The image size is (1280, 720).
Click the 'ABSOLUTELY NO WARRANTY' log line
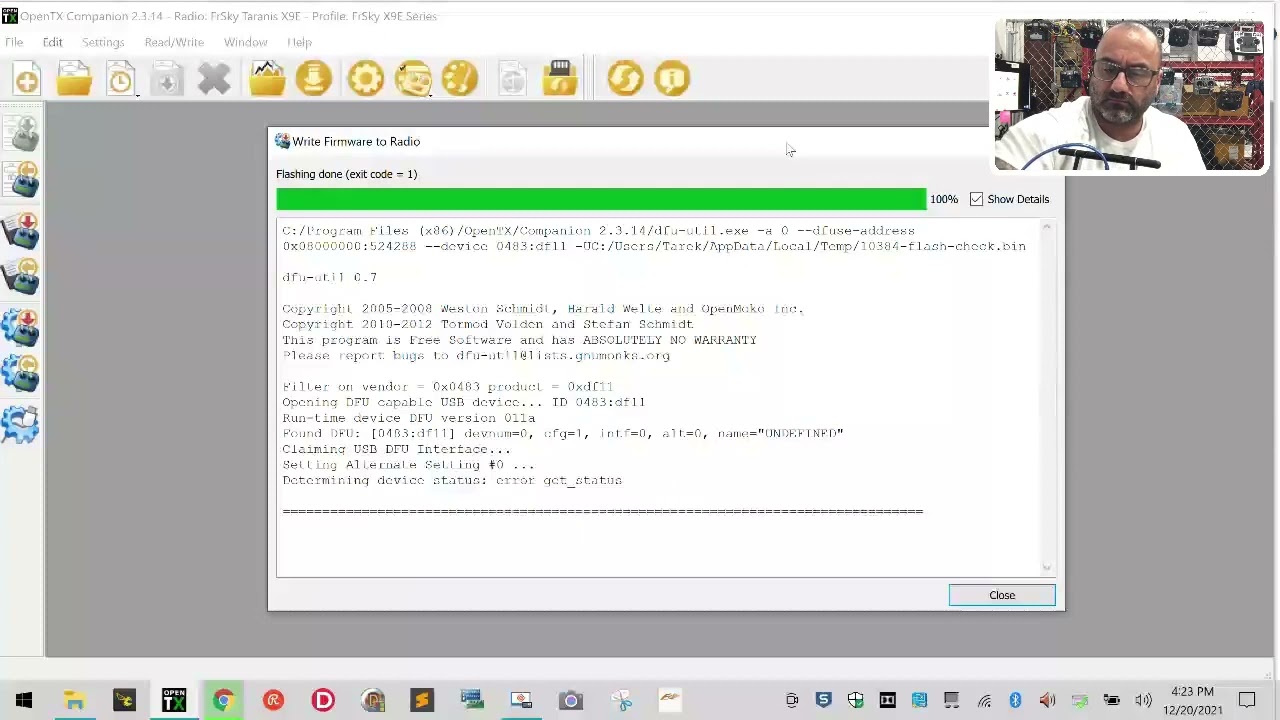[x=519, y=340]
